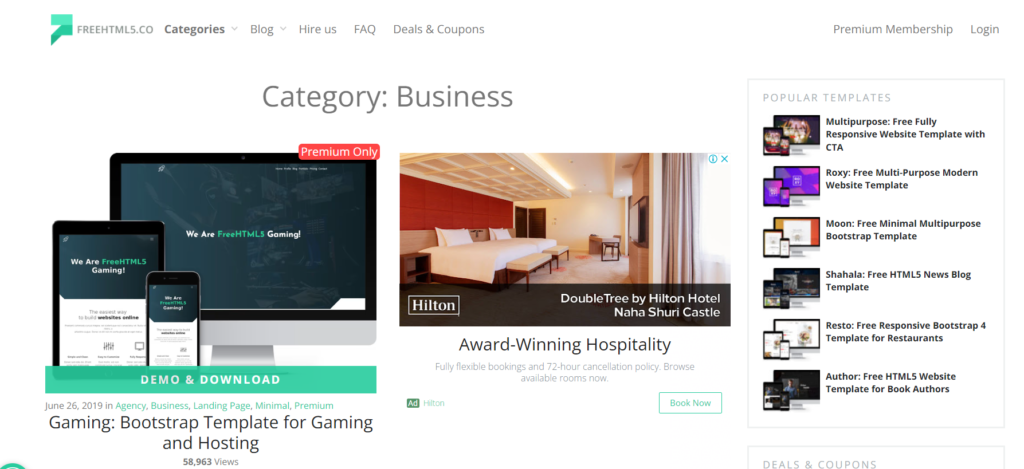Open the Landing Page category tag
The image size is (1024, 469).
tap(221, 406)
